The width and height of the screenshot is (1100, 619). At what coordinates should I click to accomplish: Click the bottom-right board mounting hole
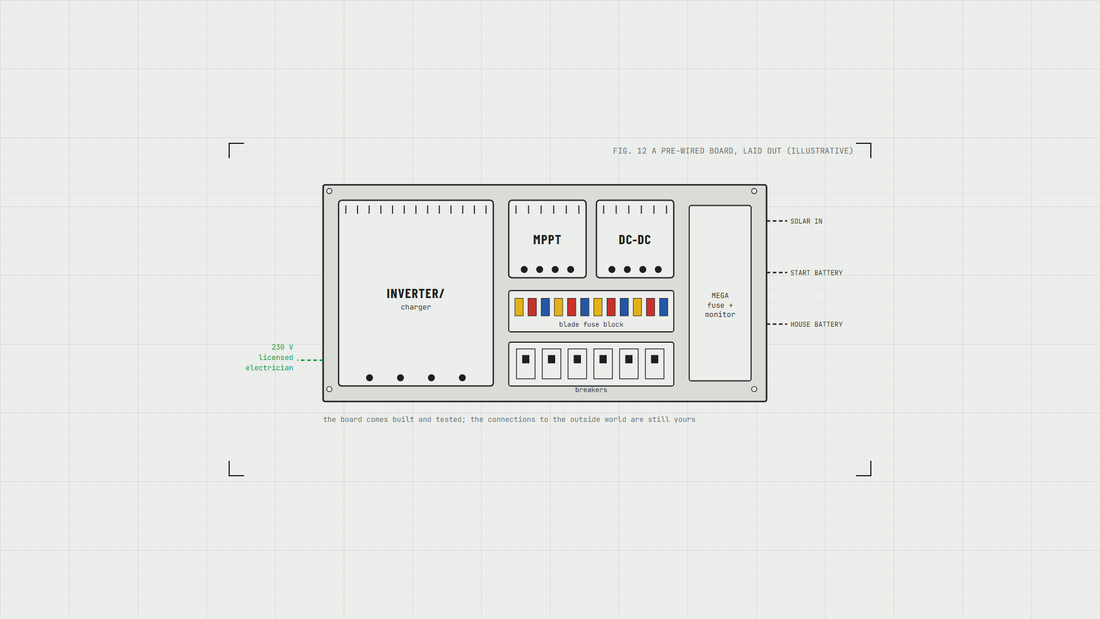(754, 389)
